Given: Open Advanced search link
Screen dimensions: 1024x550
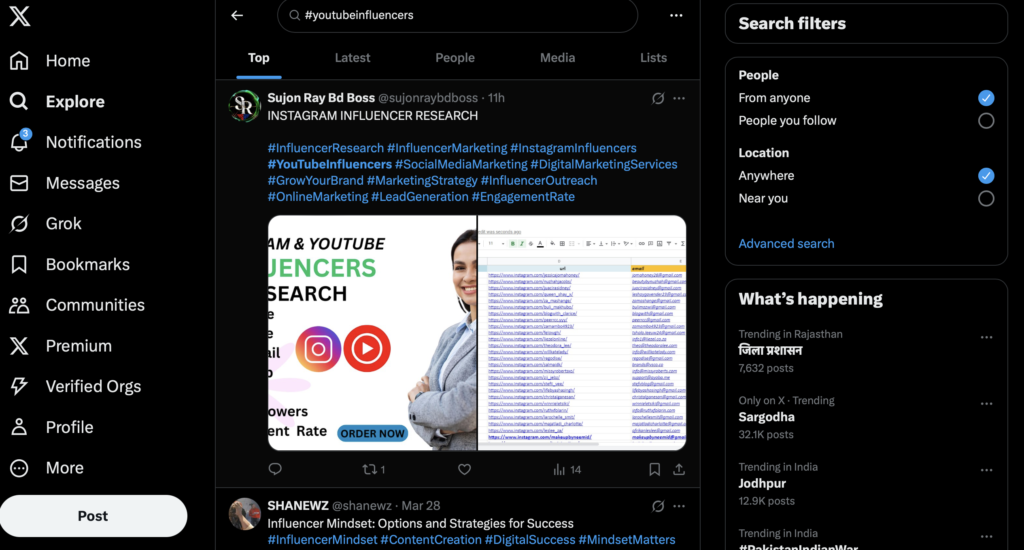Looking at the screenshot, I should (x=786, y=244).
